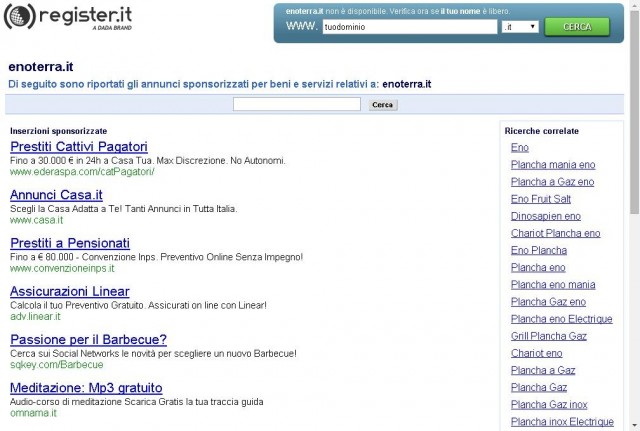Open the Prestiti a Pensionati ad link
Viewport: 640px width, 431px height.
pyautogui.click(x=70, y=243)
